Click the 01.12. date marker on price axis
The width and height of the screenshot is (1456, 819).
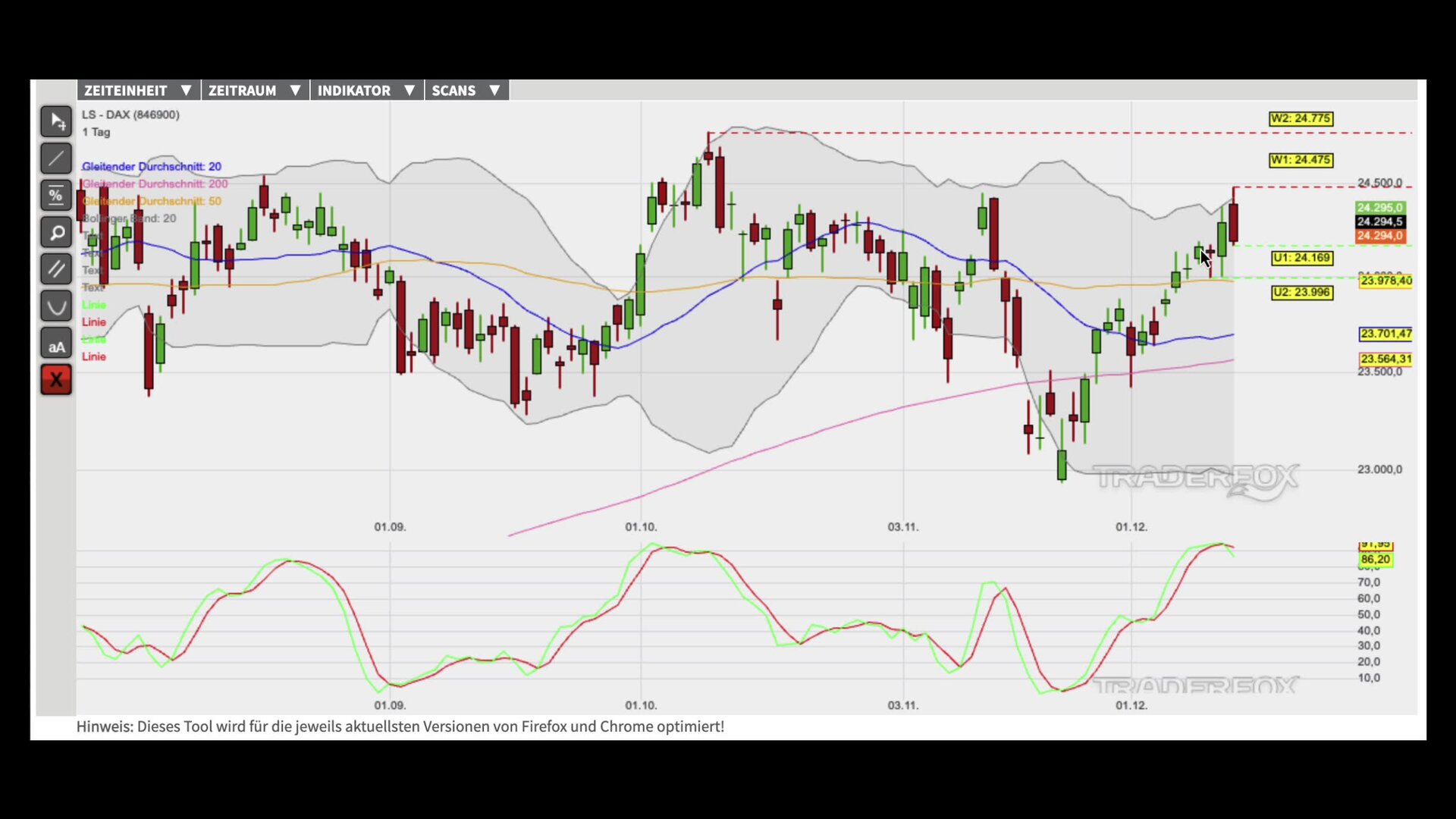(1131, 526)
